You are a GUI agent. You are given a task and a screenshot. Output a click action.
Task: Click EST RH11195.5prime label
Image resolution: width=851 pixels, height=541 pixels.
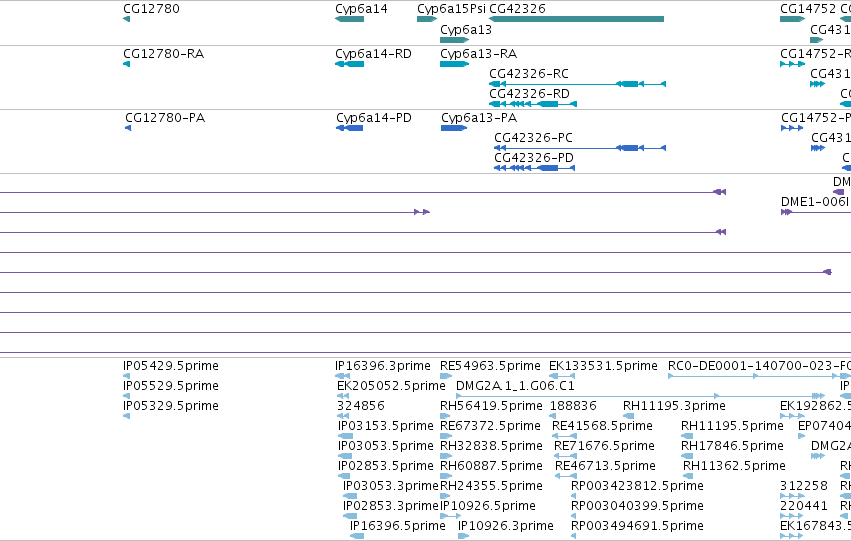733,426
